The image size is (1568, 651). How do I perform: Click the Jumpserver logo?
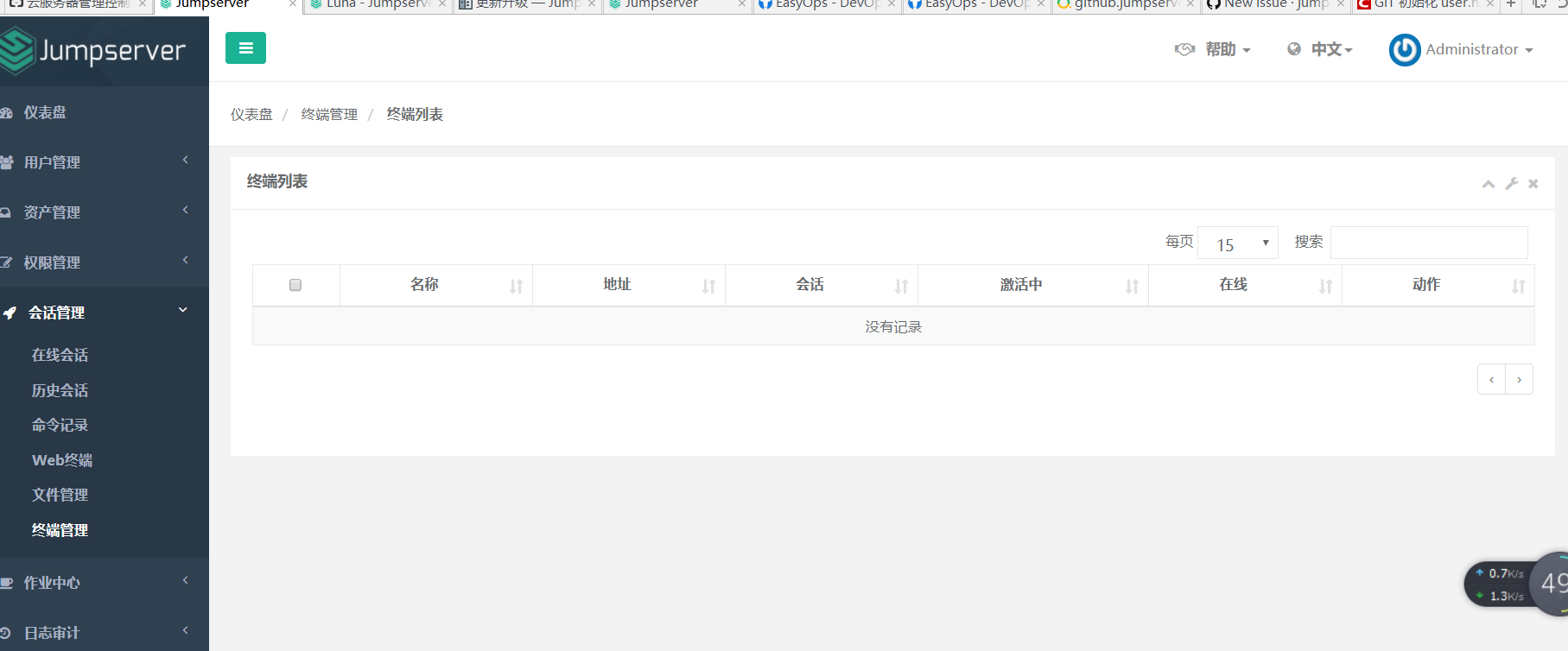point(93,51)
